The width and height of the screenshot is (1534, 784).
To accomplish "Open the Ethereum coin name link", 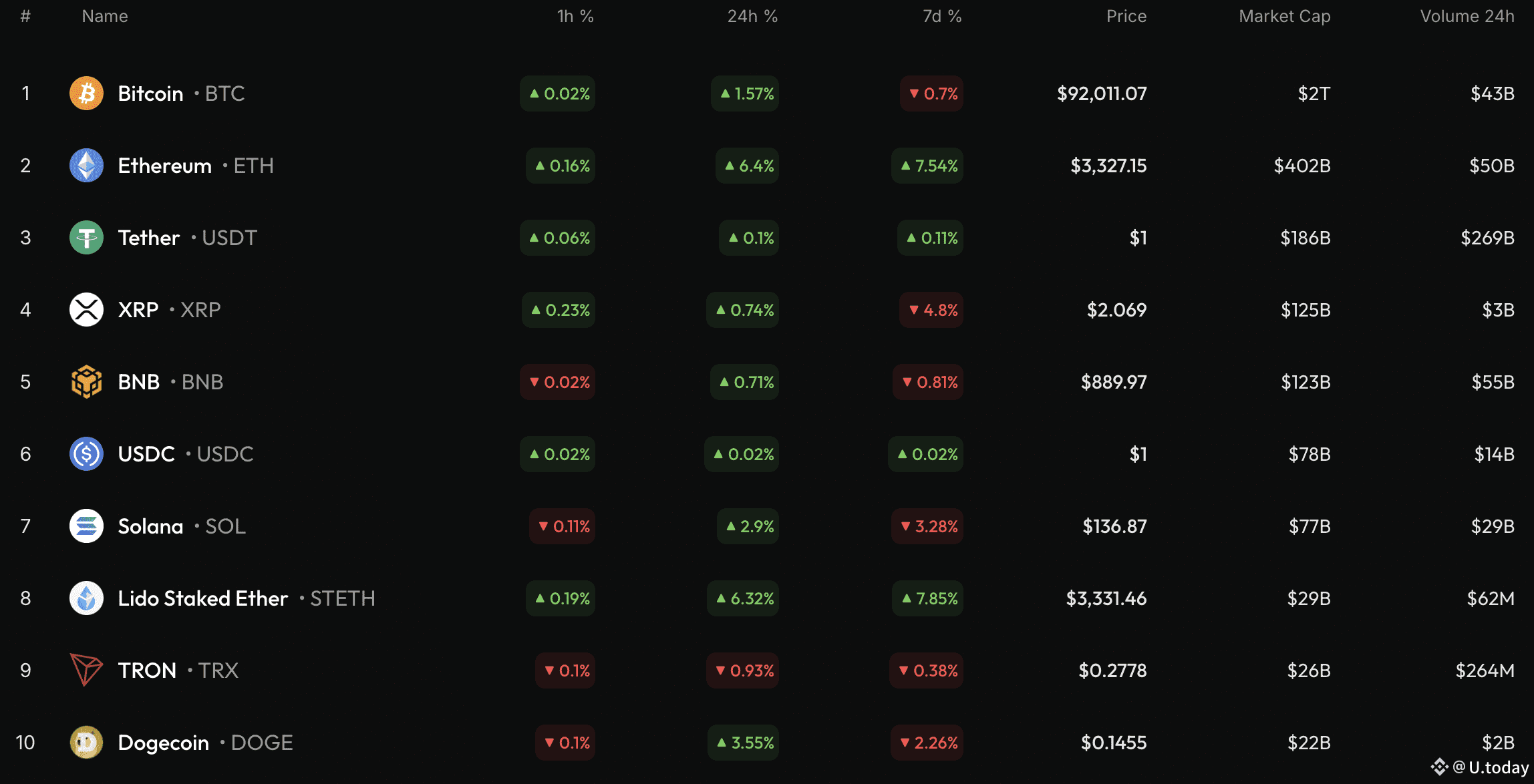I will click(x=164, y=166).
